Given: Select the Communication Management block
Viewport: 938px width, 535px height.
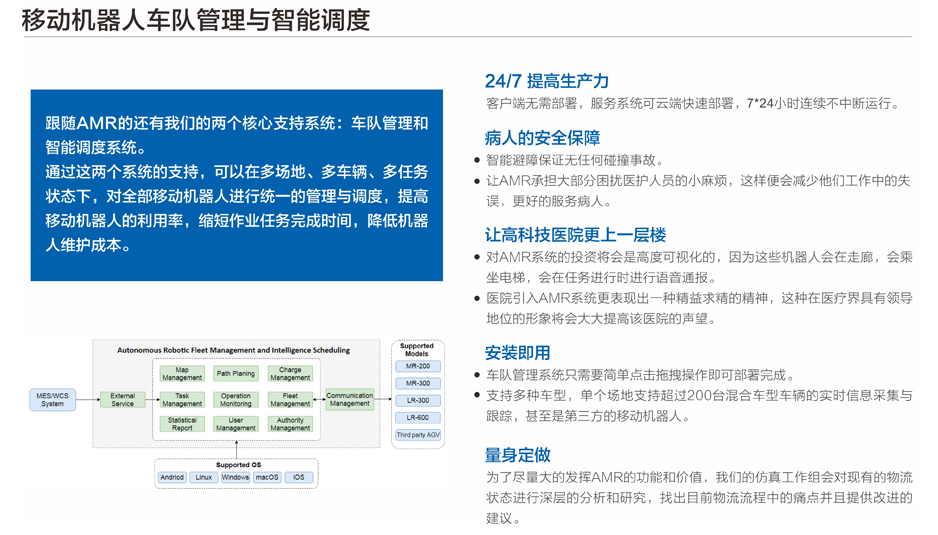Looking at the screenshot, I should click(350, 400).
